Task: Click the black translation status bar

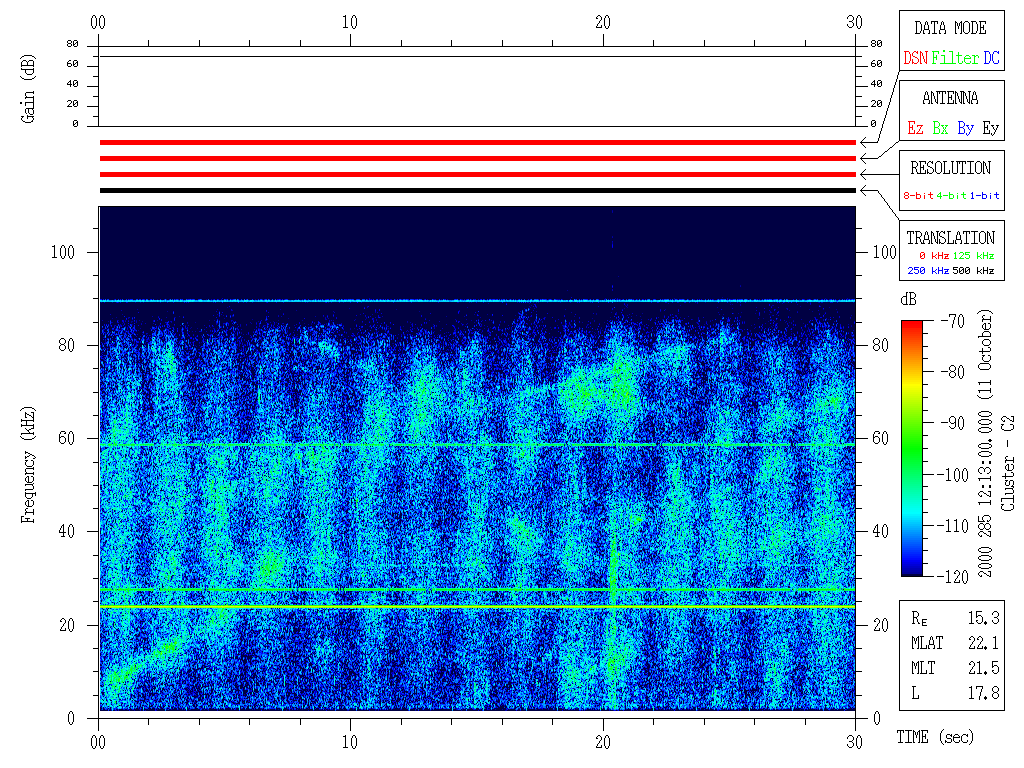Action: [x=477, y=190]
